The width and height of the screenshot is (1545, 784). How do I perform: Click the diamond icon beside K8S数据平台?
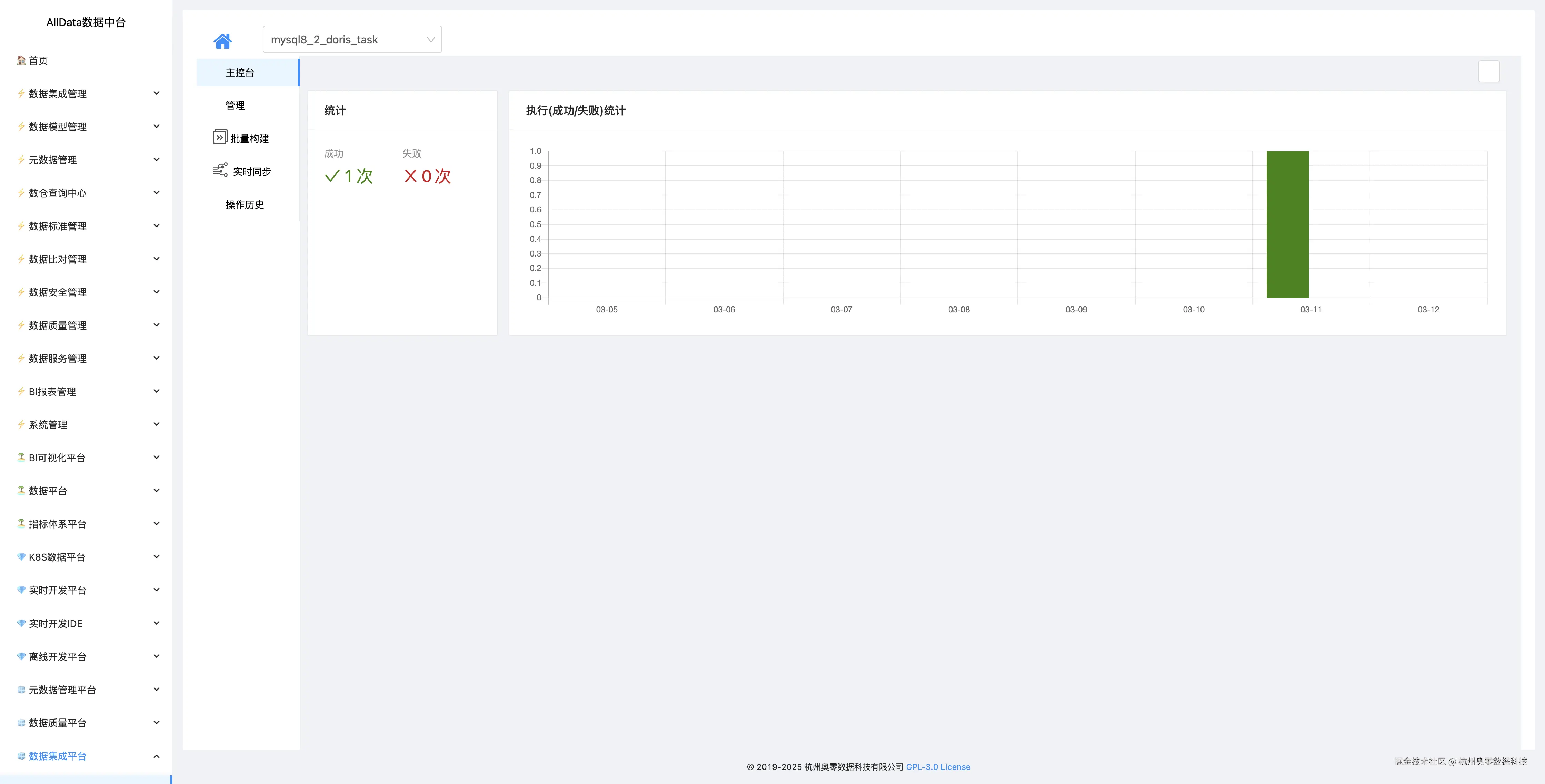coord(21,557)
